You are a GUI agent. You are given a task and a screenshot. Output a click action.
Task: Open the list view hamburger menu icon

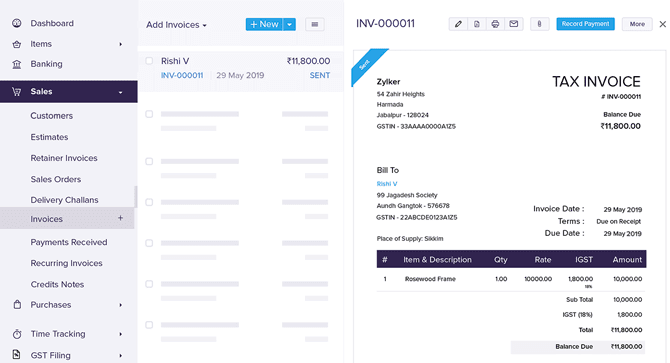click(x=315, y=24)
